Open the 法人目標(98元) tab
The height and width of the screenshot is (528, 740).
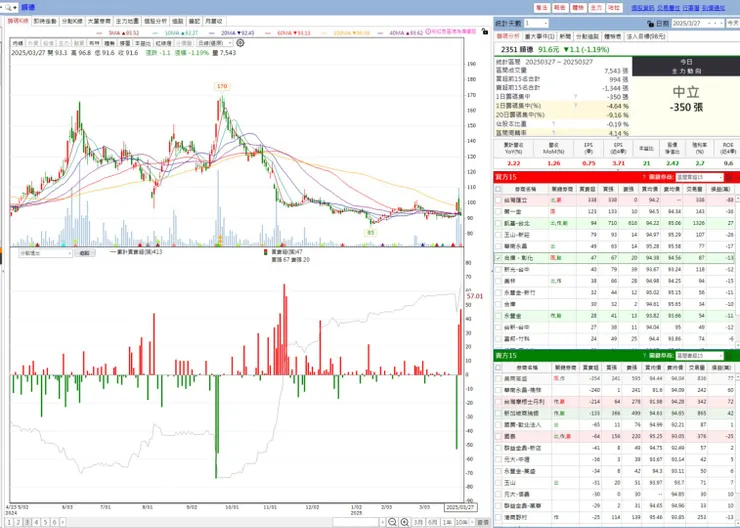[x=645, y=36]
